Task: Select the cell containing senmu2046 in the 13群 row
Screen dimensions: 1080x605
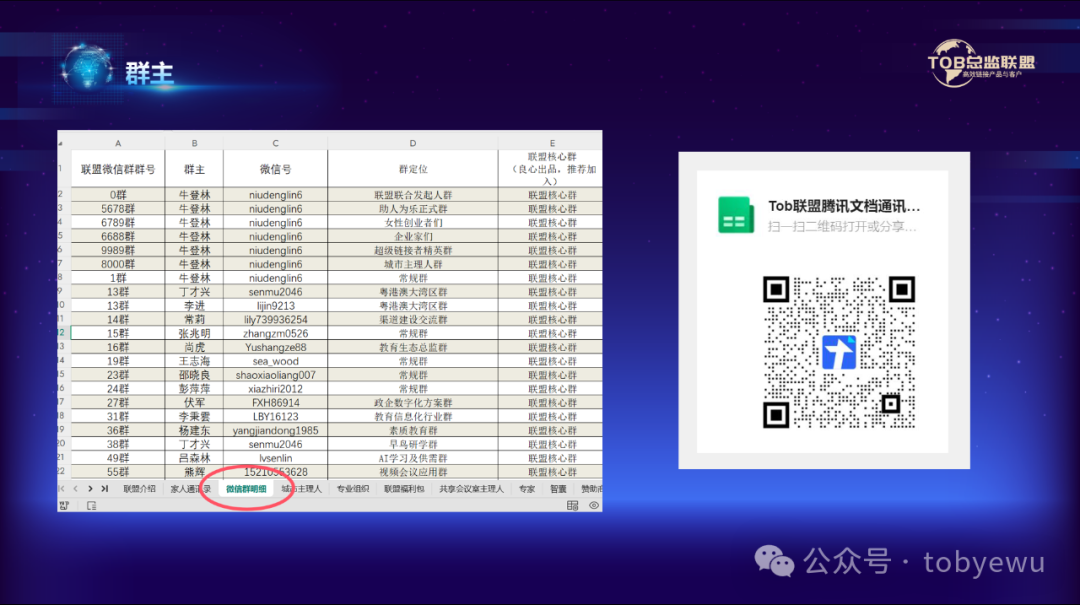Action: point(276,292)
